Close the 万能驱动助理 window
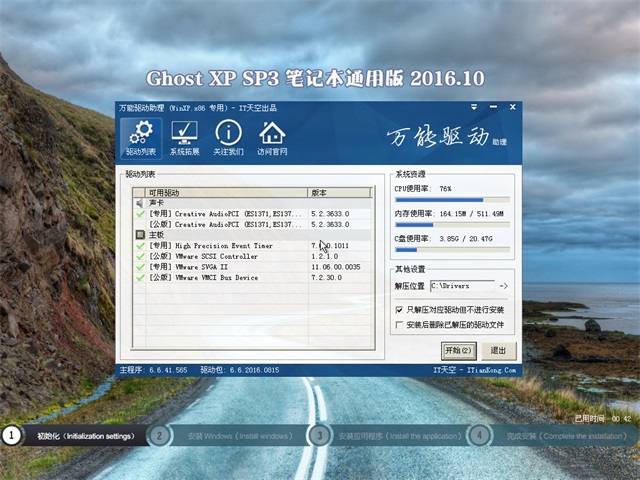Viewport: 640px width, 480px height. (x=513, y=107)
